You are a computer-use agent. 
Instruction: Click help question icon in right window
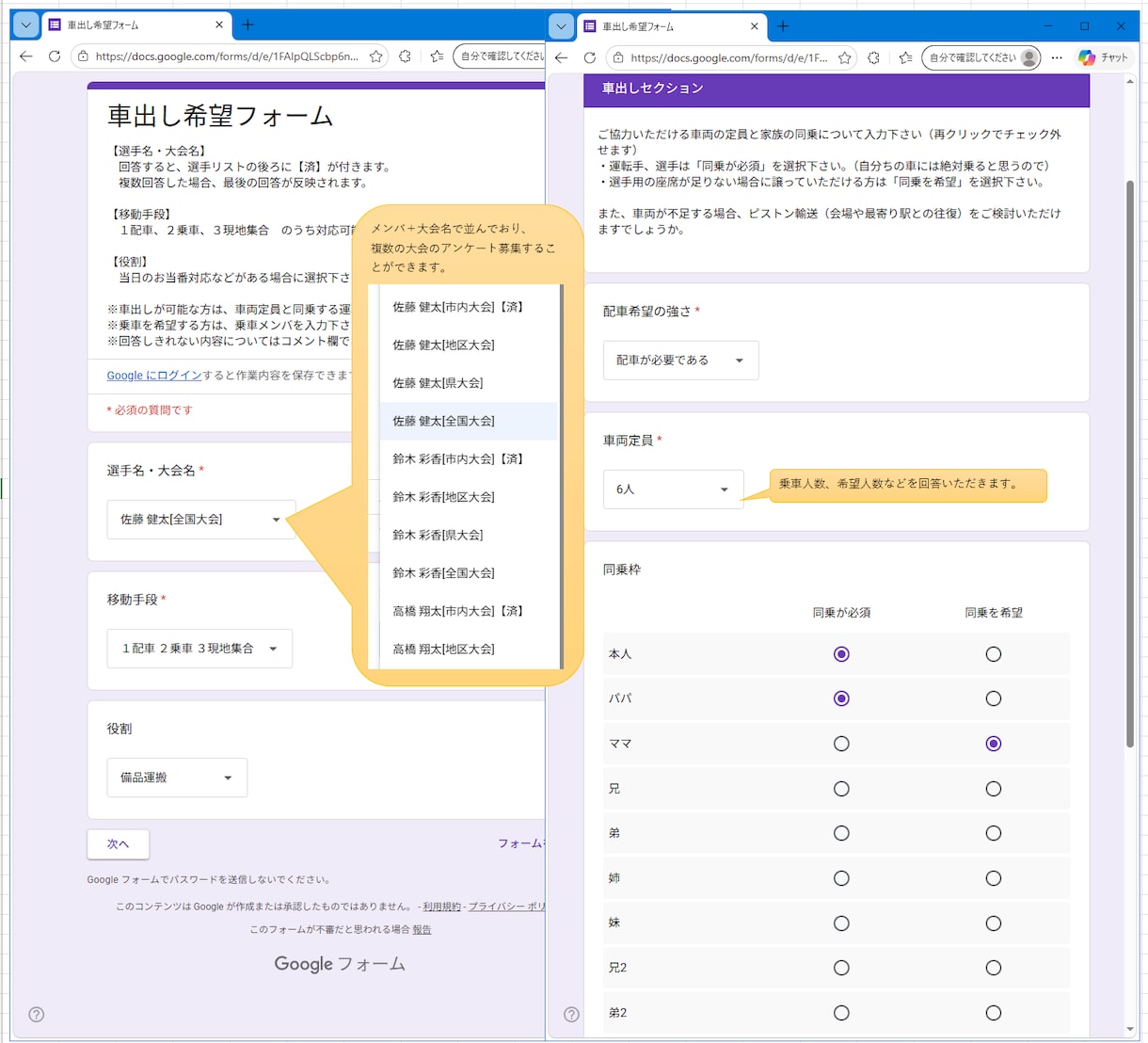pos(571,1014)
